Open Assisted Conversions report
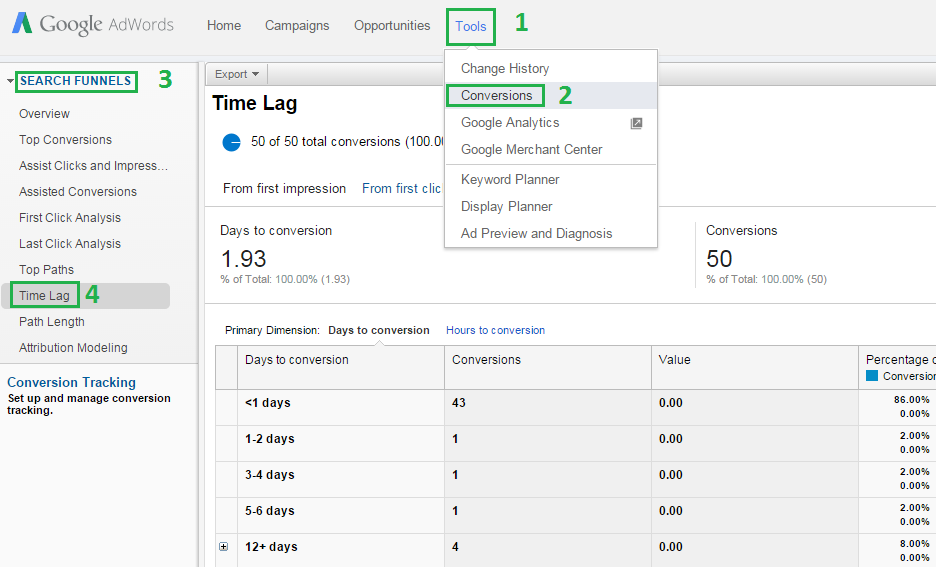The height and width of the screenshot is (567, 936). 78,192
